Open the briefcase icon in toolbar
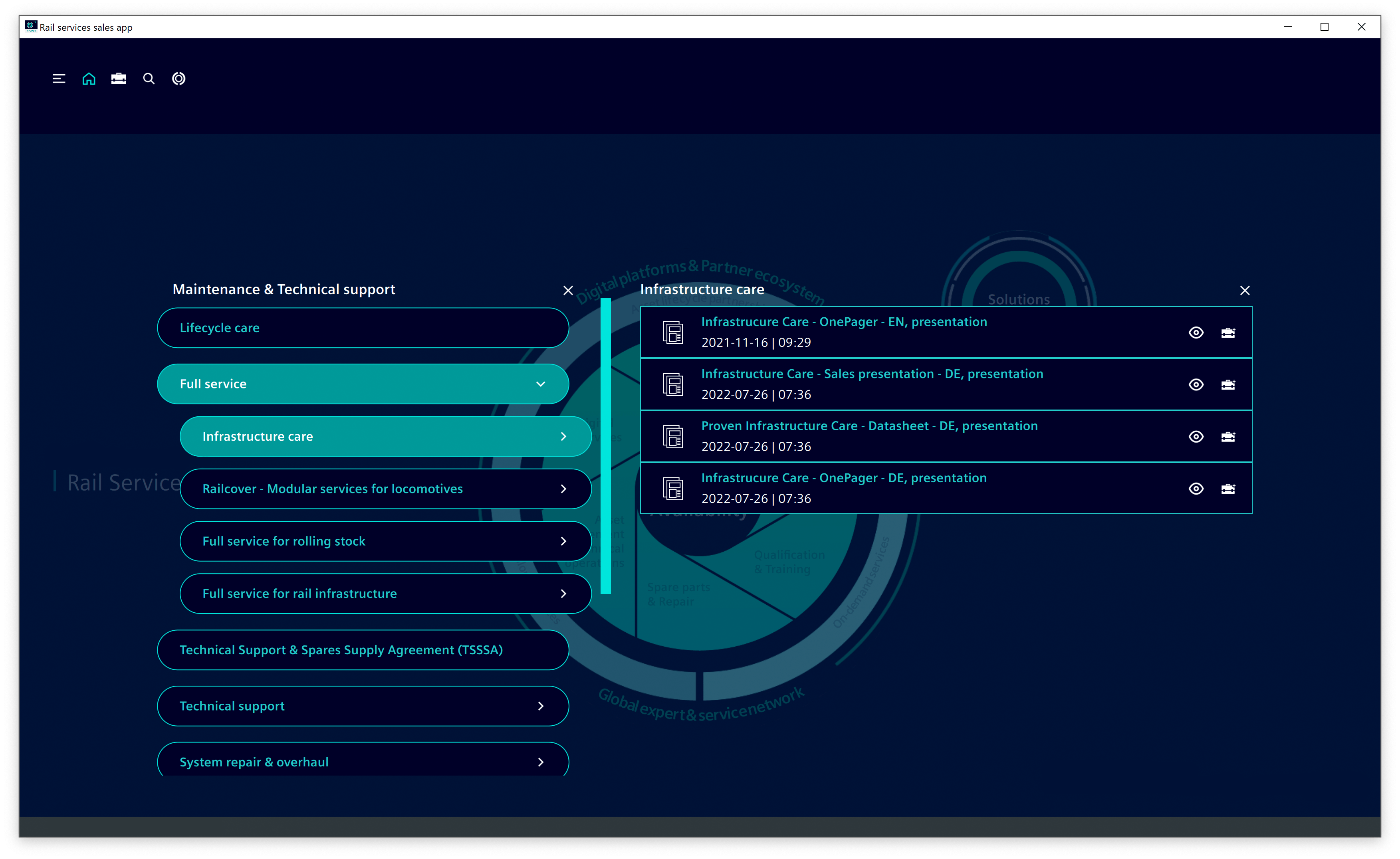Image resolution: width=1400 pixels, height=859 pixels. tap(119, 79)
